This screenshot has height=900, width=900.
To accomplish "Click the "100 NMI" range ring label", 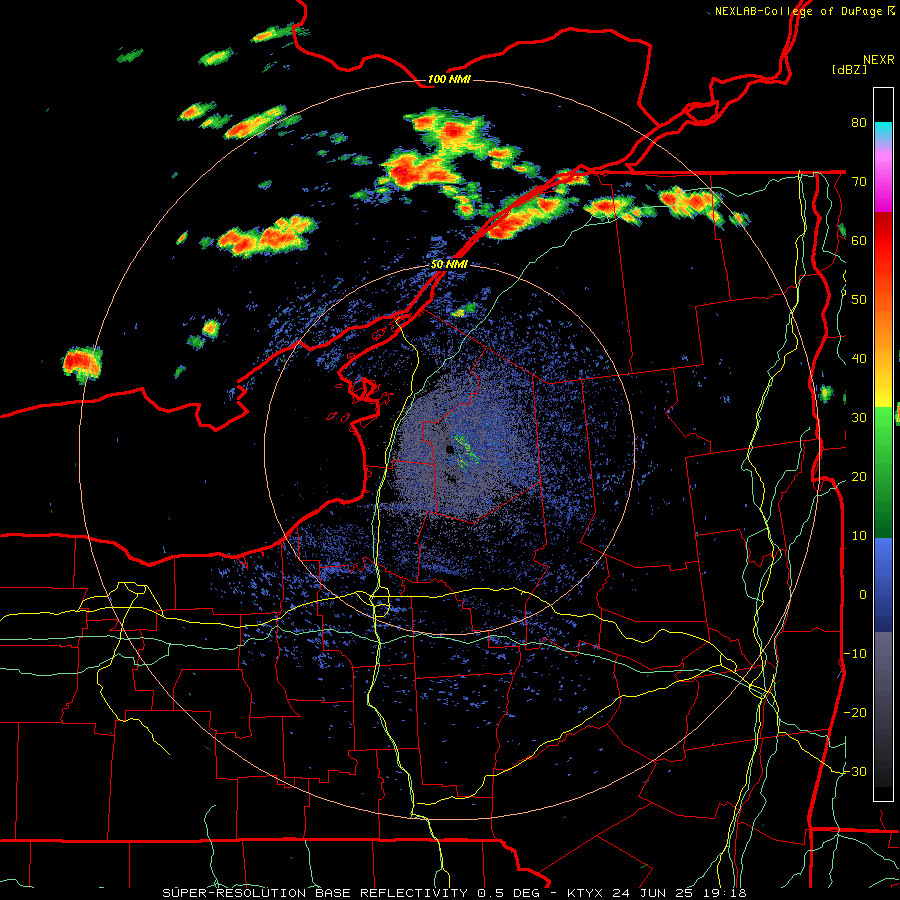I will coord(449,79).
